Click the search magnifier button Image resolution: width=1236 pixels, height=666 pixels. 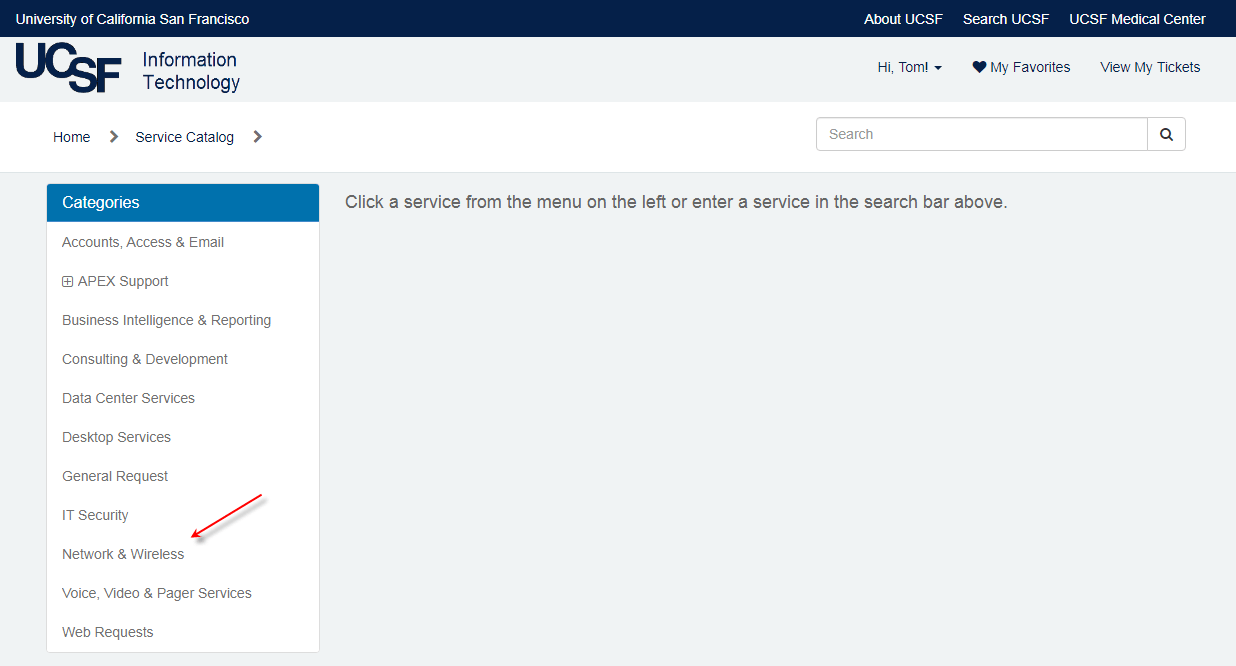tap(1166, 134)
